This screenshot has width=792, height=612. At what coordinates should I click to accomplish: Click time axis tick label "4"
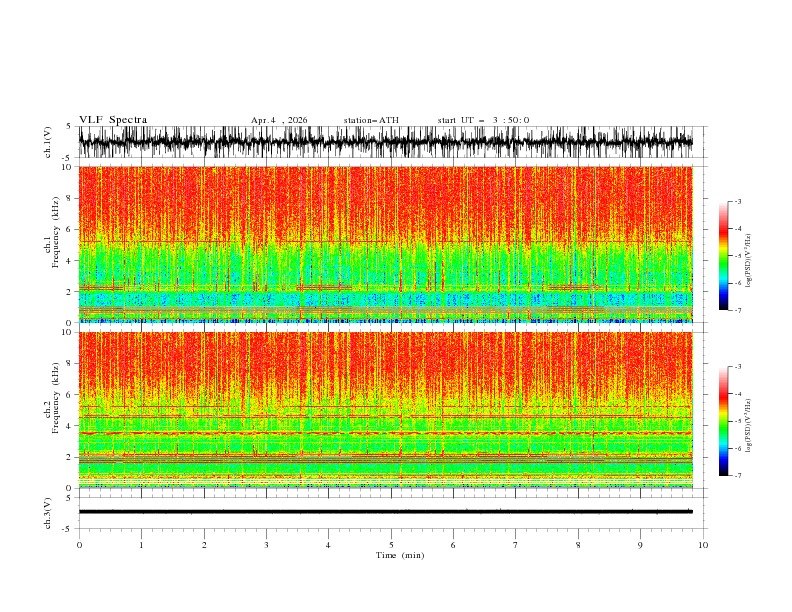tap(328, 545)
